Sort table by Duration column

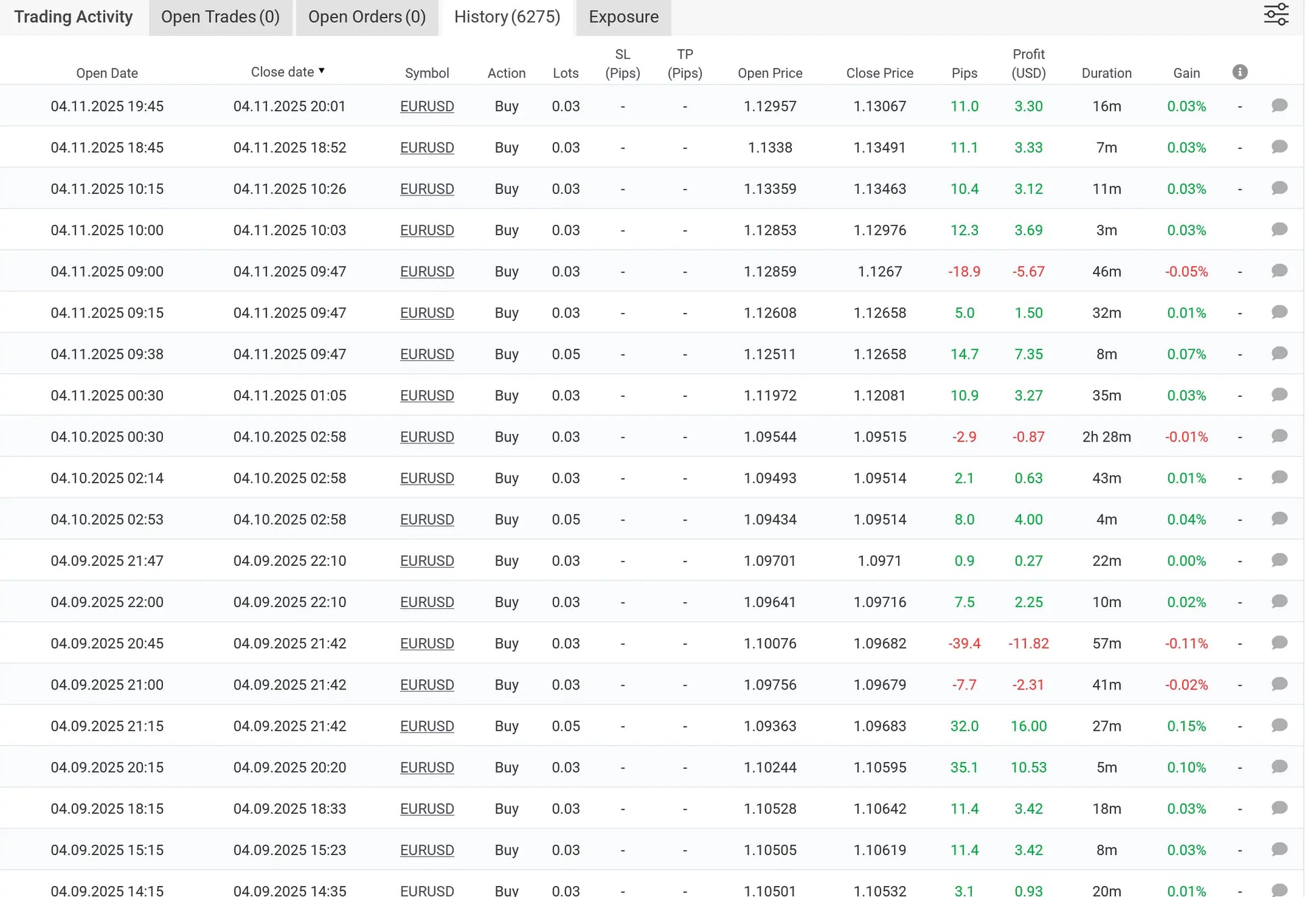[1106, 73]
